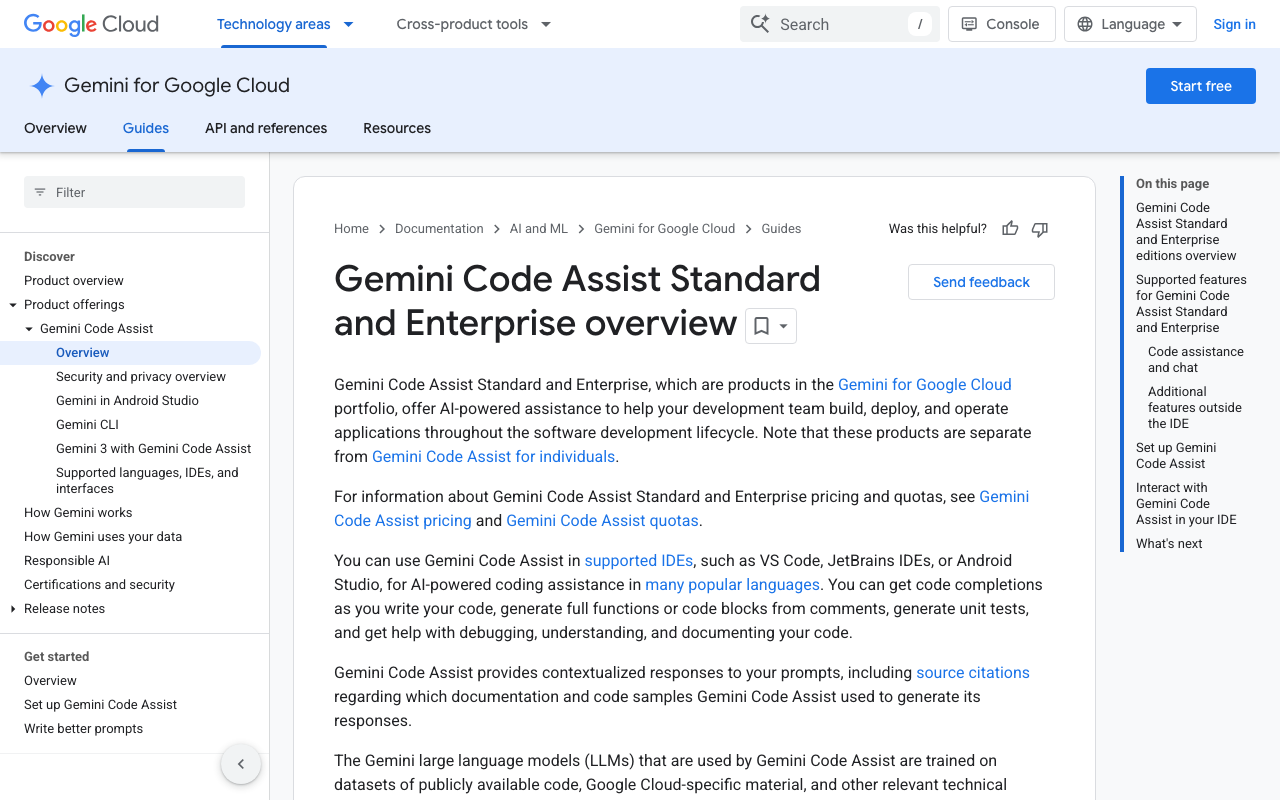Select highlighted Overview item under Gemini Code Assist
Image resolution: width=1280 pixels, height=800 pixels.
click(130, 353)
